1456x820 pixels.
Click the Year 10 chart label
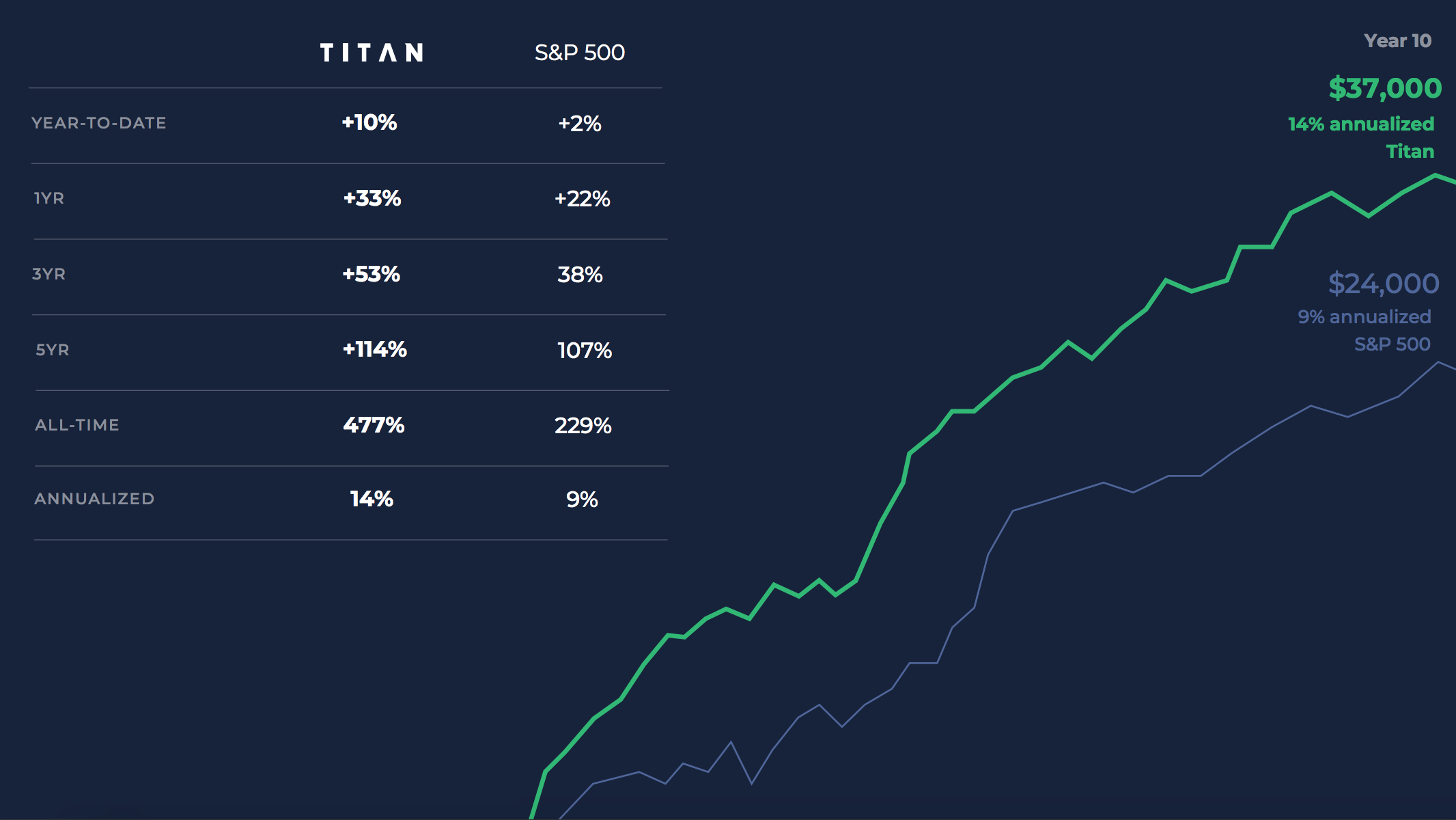1397,41
